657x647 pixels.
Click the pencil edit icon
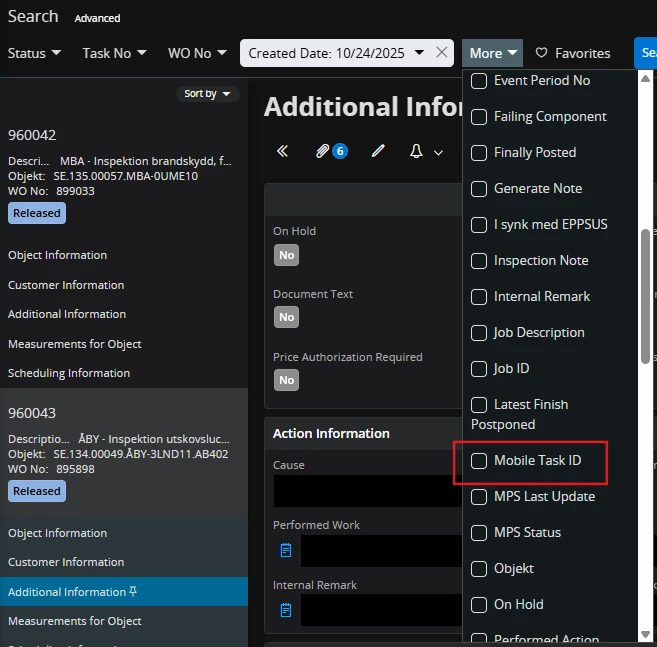(378, 151)
